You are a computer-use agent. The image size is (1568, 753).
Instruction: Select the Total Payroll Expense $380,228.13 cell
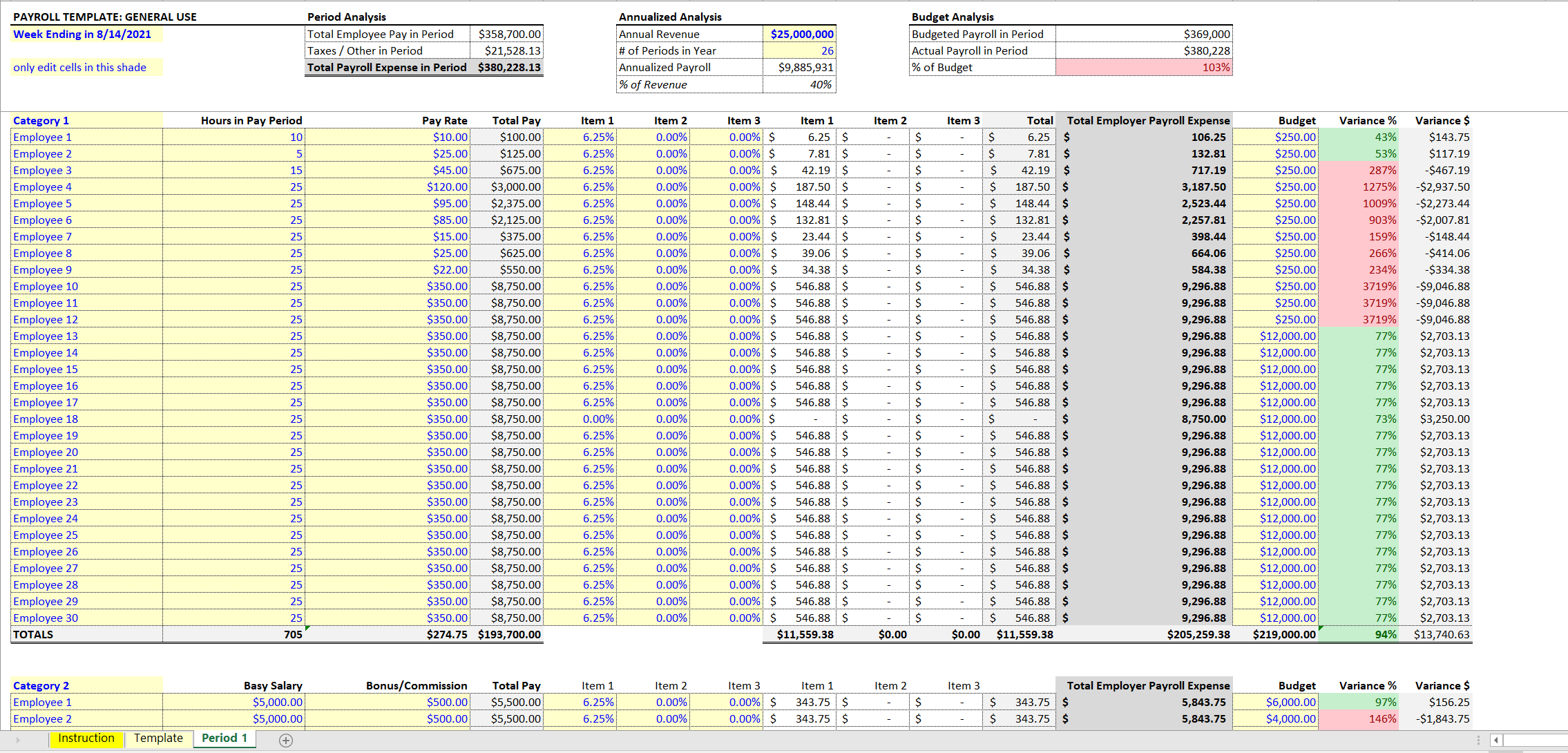506,67
